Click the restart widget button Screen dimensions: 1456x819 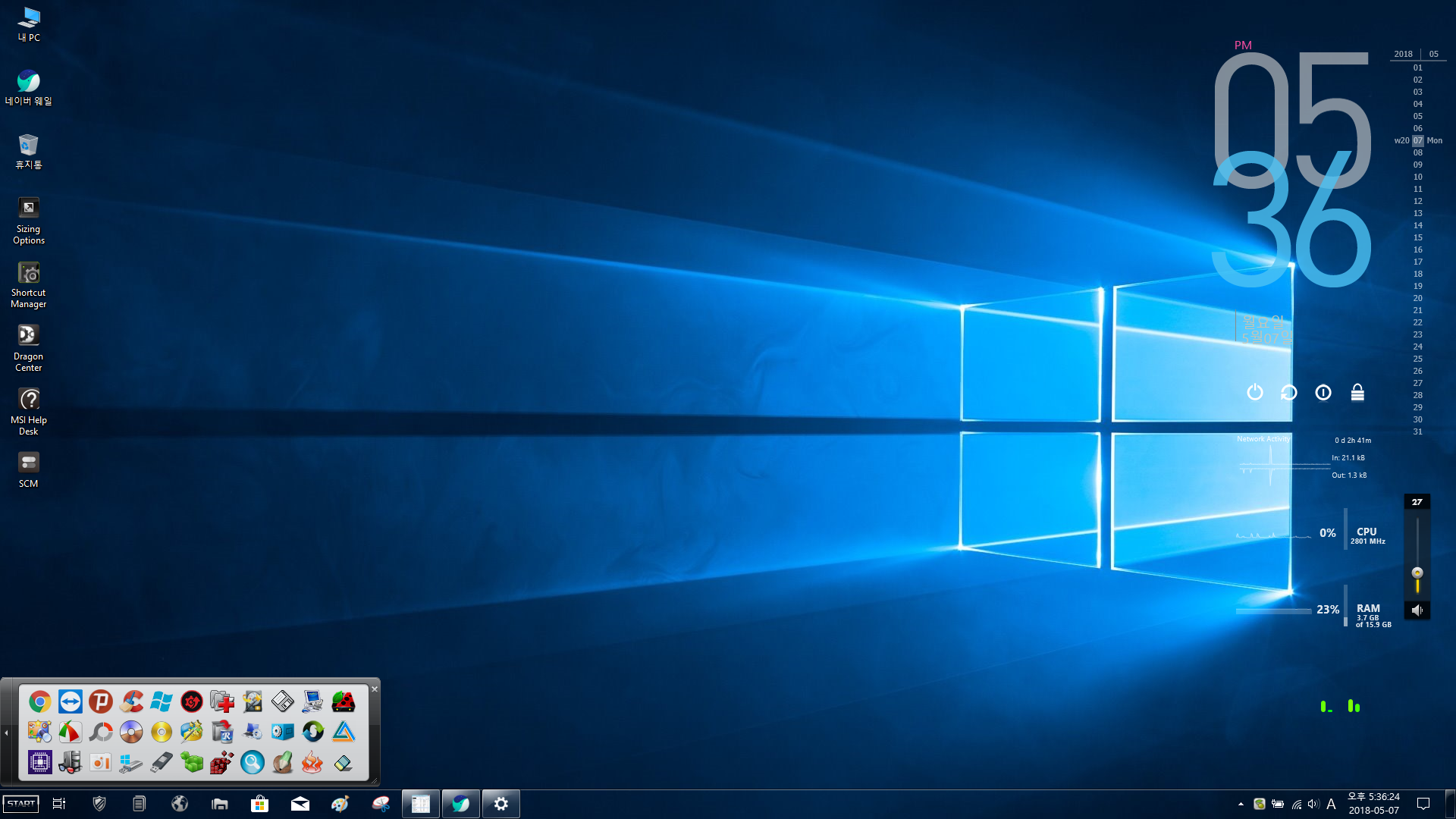pos(1289,392)
